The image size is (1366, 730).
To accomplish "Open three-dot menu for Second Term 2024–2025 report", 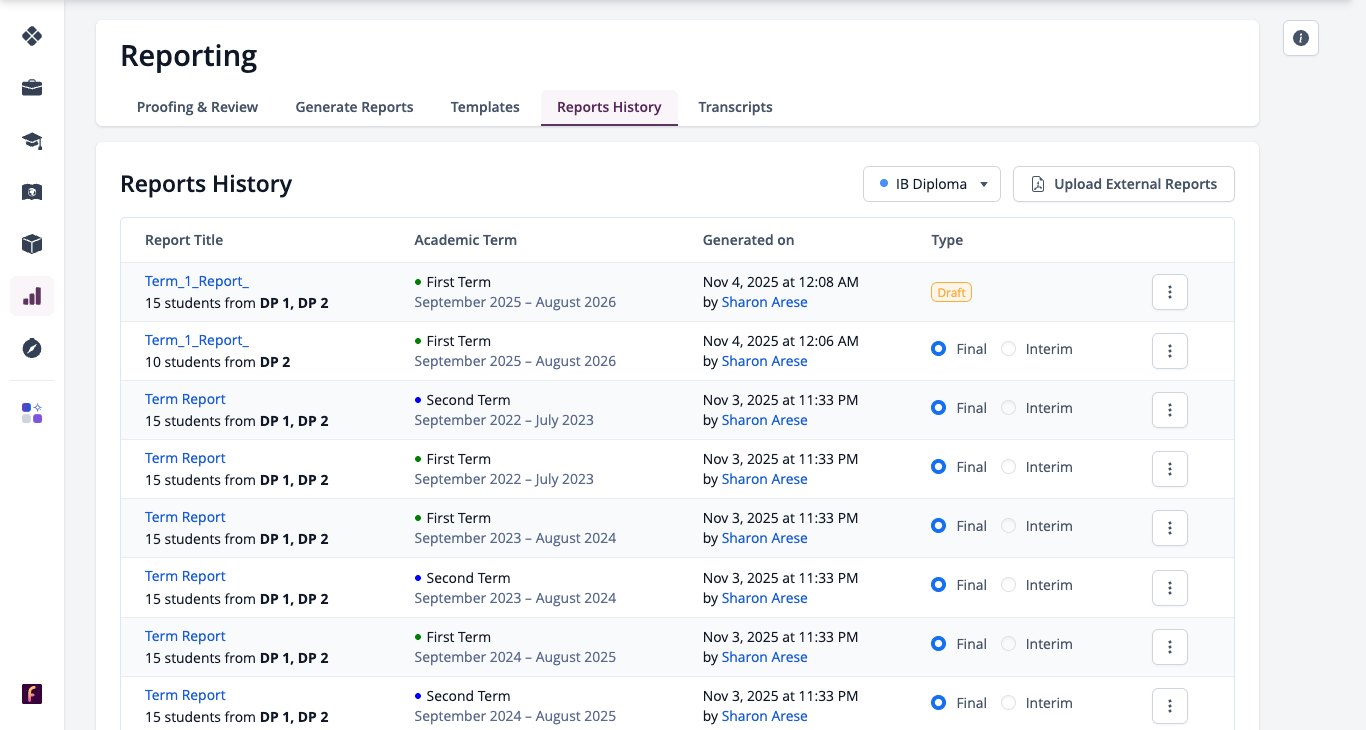I will (1170, 705).
